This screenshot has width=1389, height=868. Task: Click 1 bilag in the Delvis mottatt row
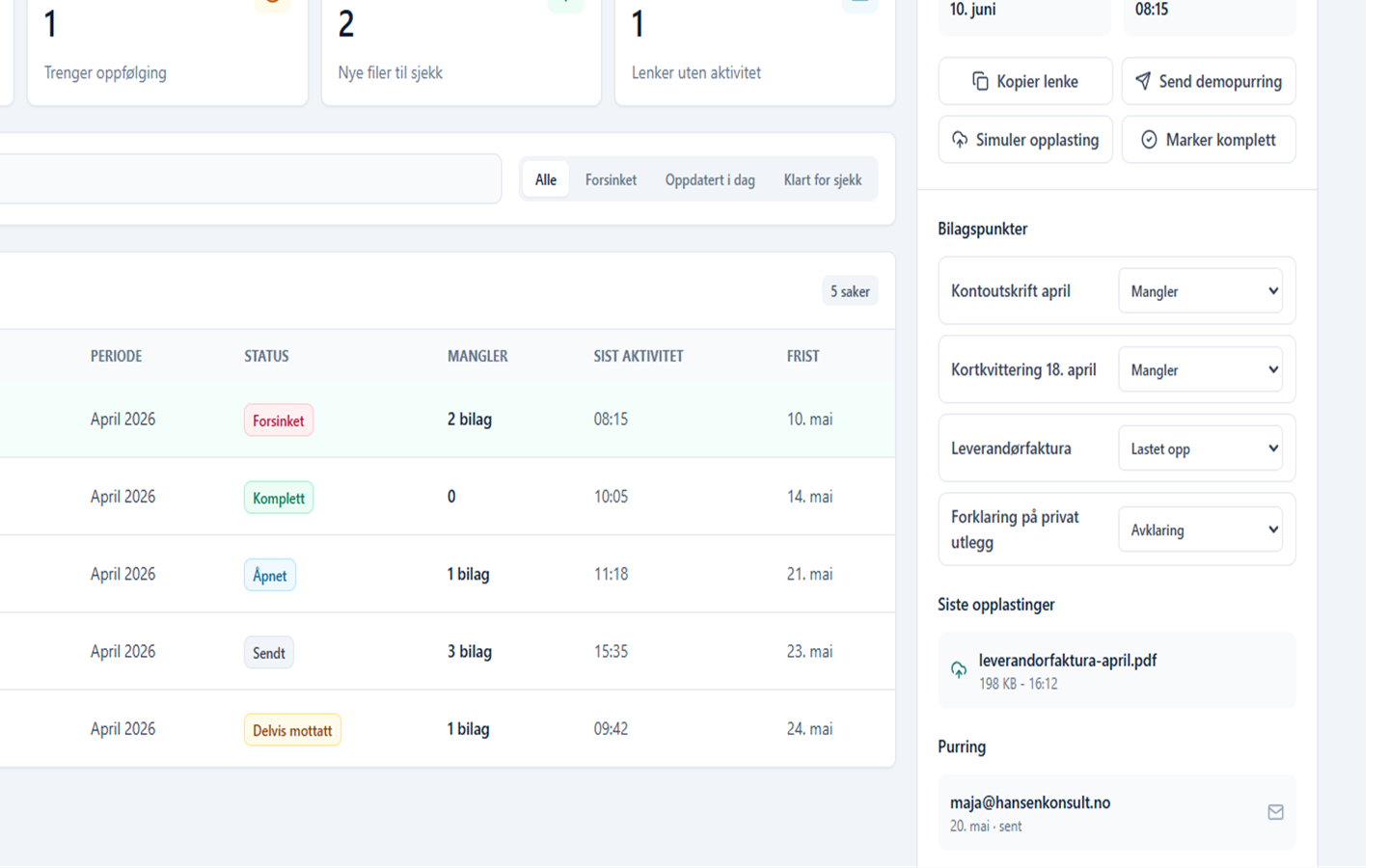(469, 729)
